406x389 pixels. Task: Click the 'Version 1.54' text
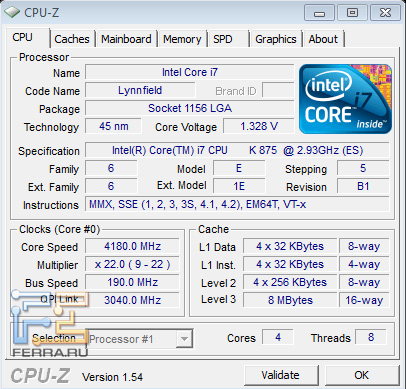(x=113, y=377)
